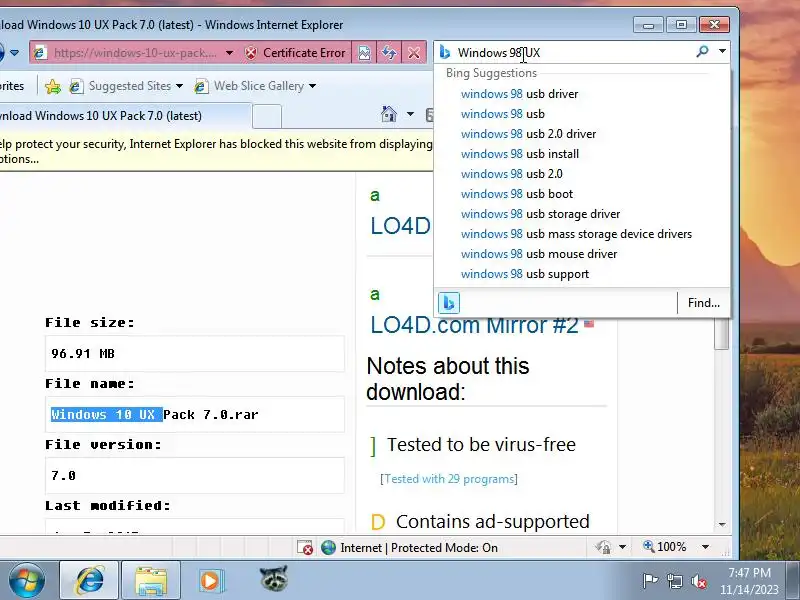Click the 7:47 PM clock in system tray
This screenshot has width=800, height=600.
(749, 572)
